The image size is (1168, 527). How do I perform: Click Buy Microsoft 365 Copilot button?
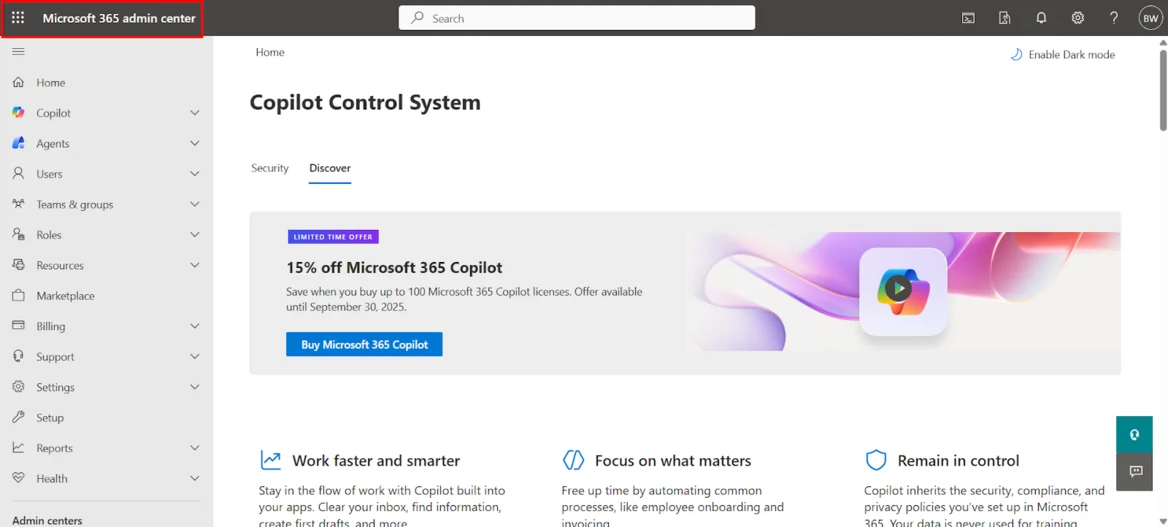pos(364,344)
